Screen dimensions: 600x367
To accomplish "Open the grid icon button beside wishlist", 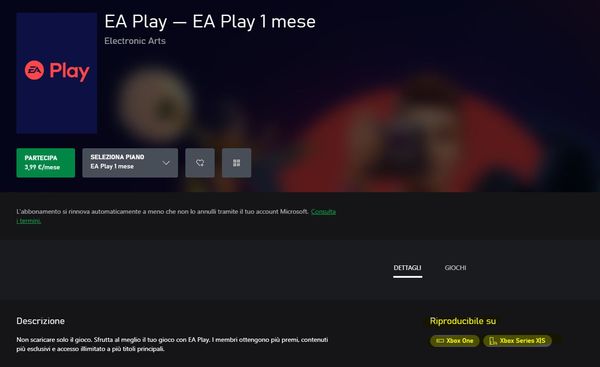I will tap(236, 163).
